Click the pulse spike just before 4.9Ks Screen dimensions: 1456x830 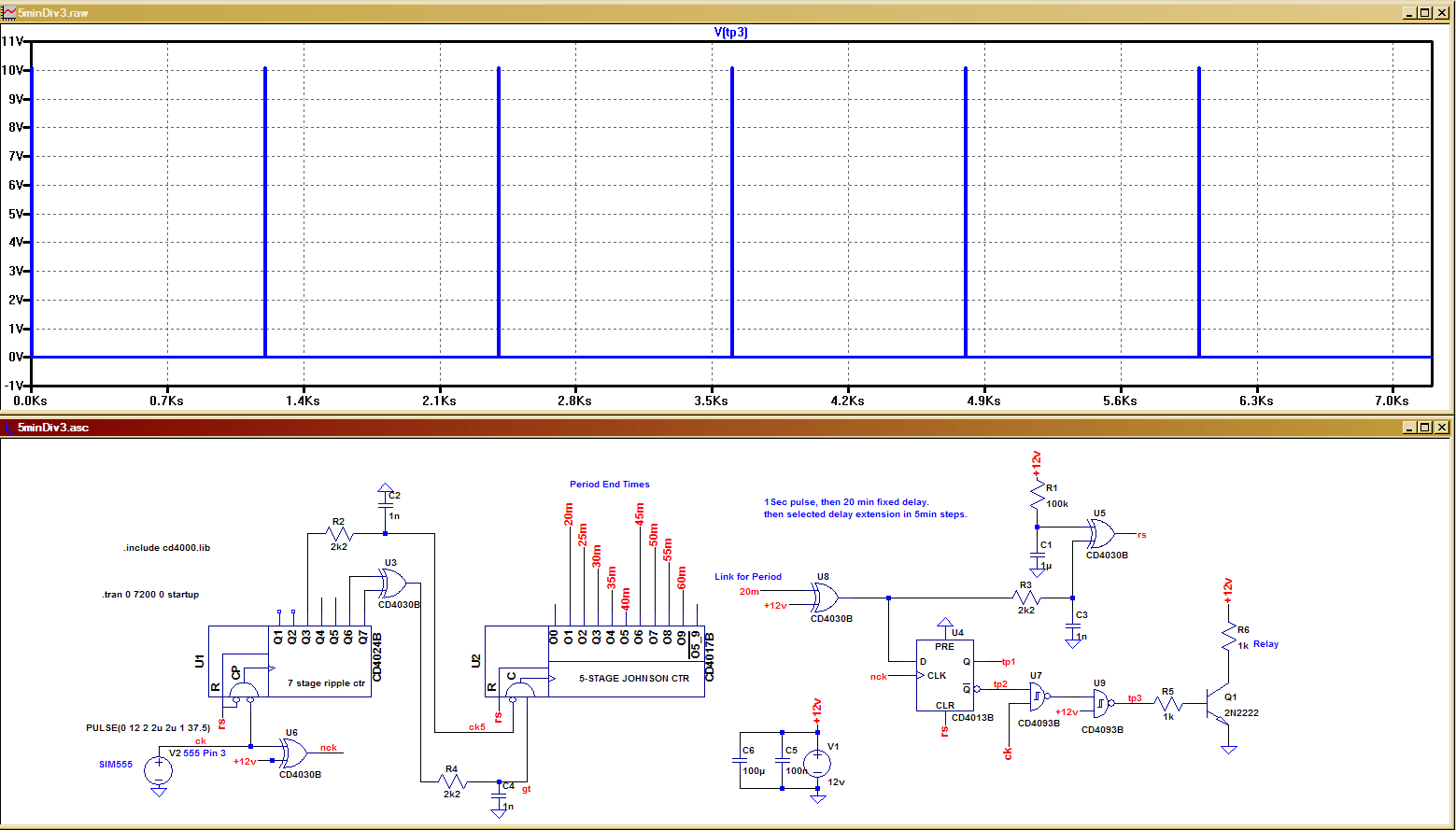966,212
